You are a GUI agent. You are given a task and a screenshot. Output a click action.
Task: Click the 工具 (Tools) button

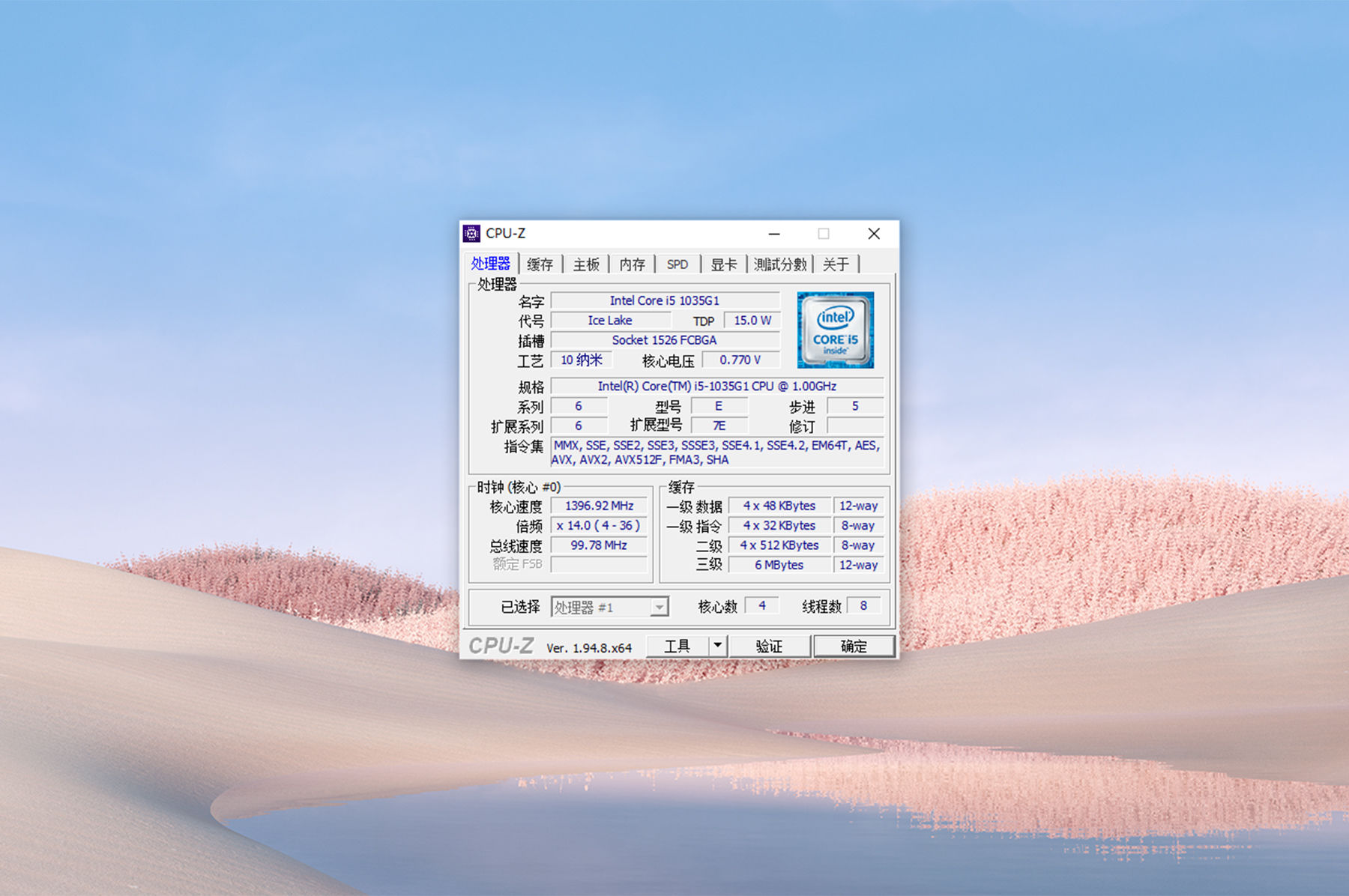[678, 645]
